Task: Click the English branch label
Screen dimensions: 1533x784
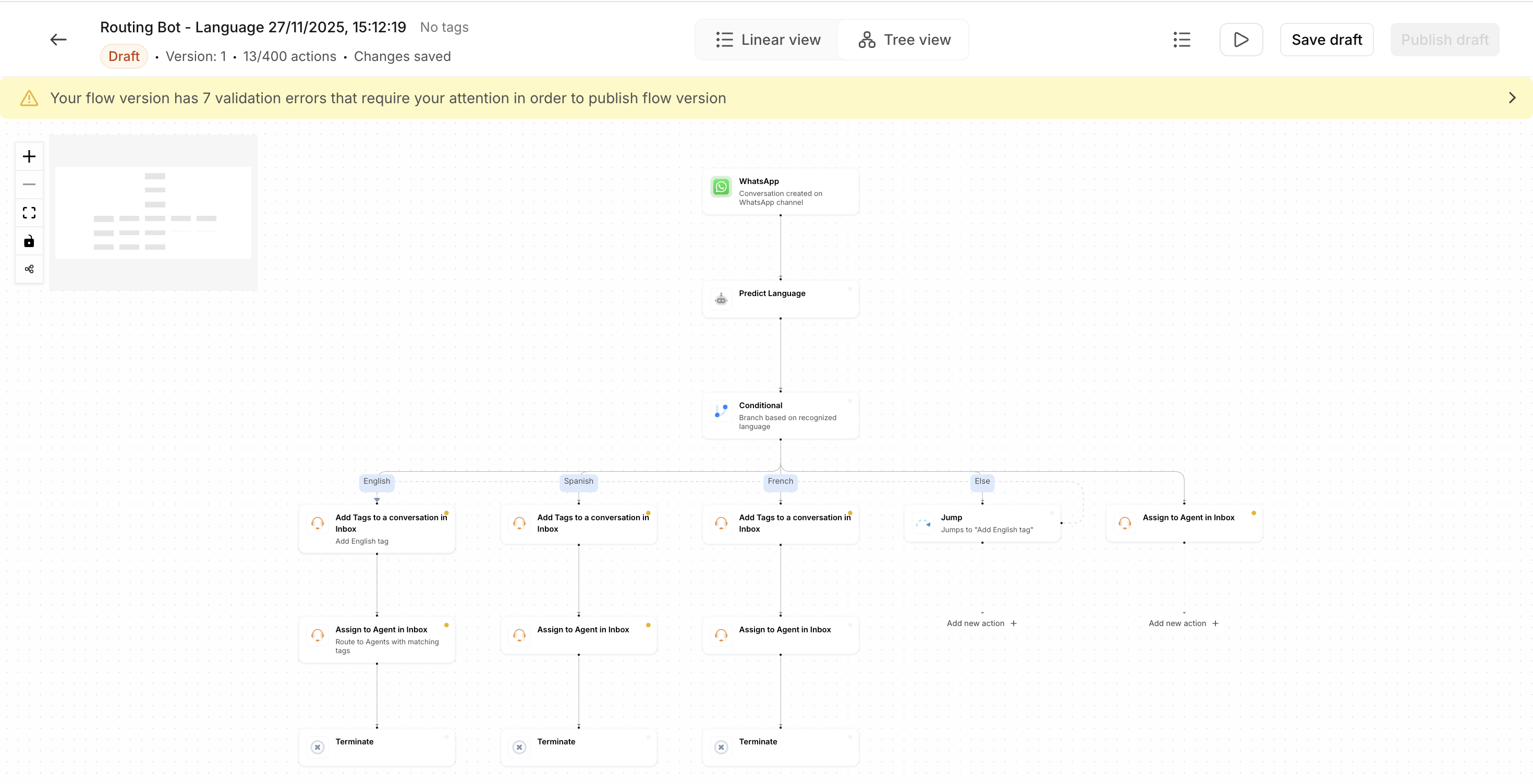Action: (376, 481)
